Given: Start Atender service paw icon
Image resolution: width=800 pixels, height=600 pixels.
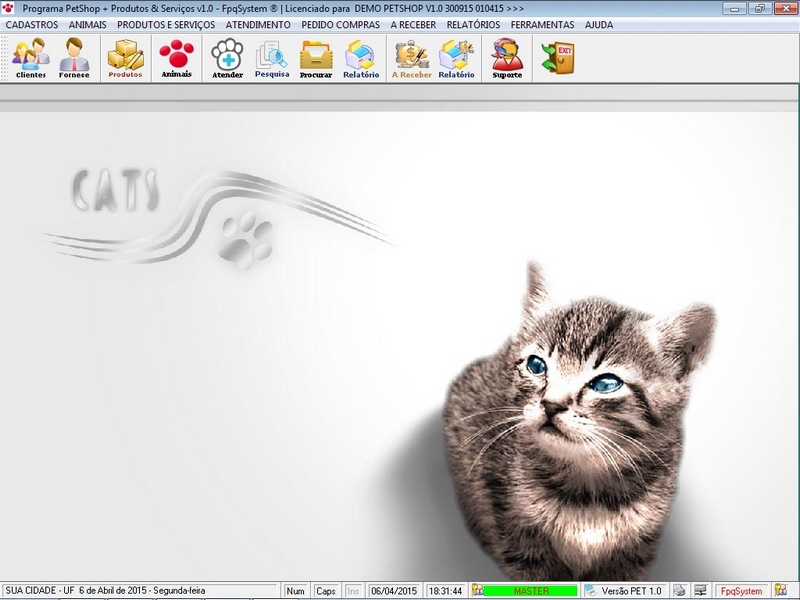Looking at the screenshot, I should (x=228, y=58).
